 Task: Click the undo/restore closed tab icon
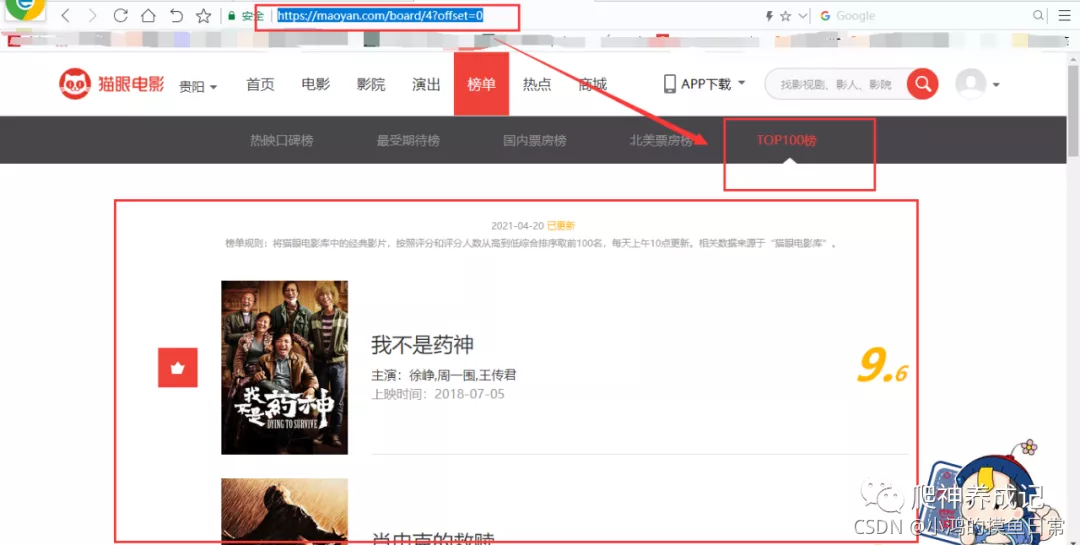click(176, 15)
